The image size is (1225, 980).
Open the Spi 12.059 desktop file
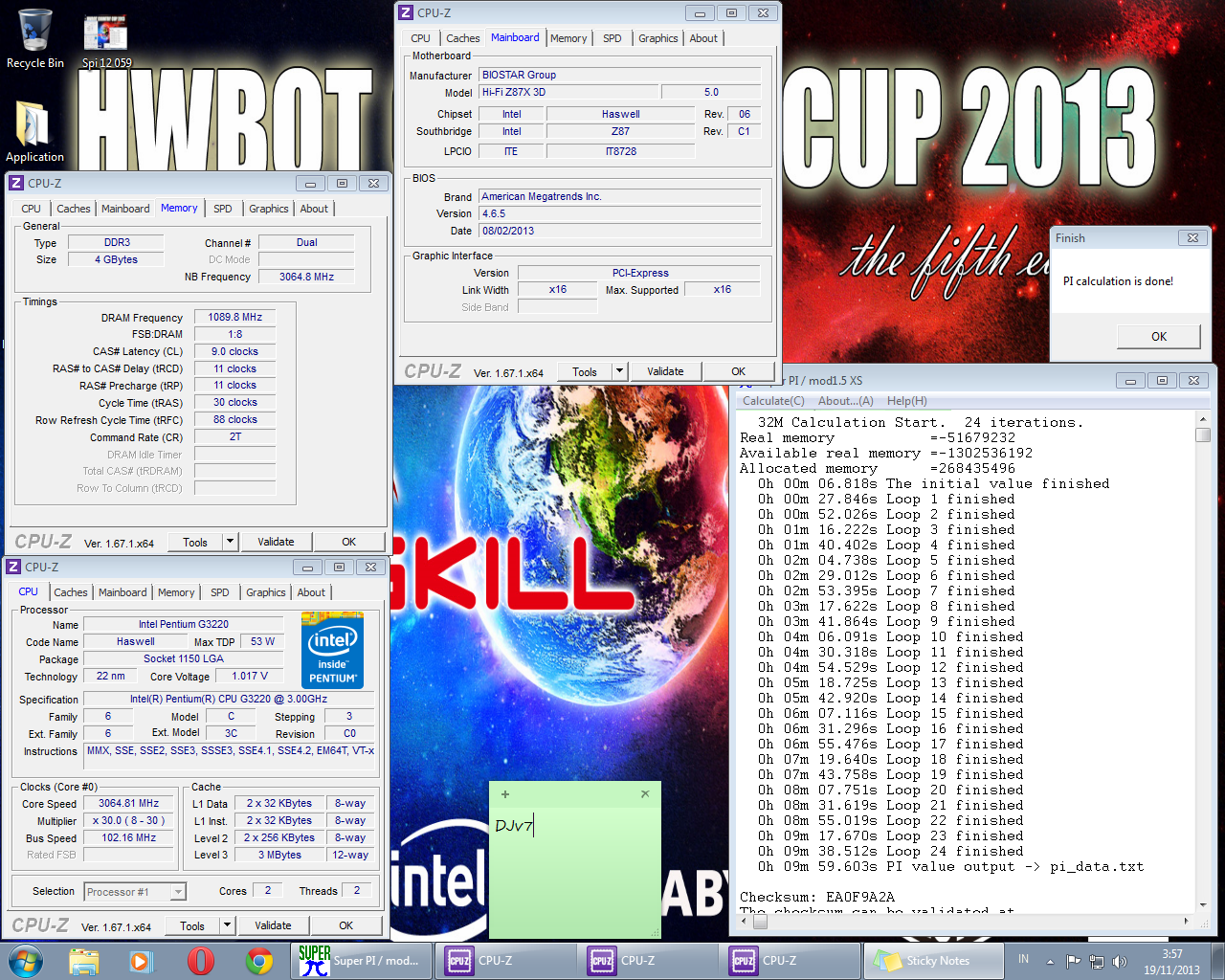click(106, 40)
